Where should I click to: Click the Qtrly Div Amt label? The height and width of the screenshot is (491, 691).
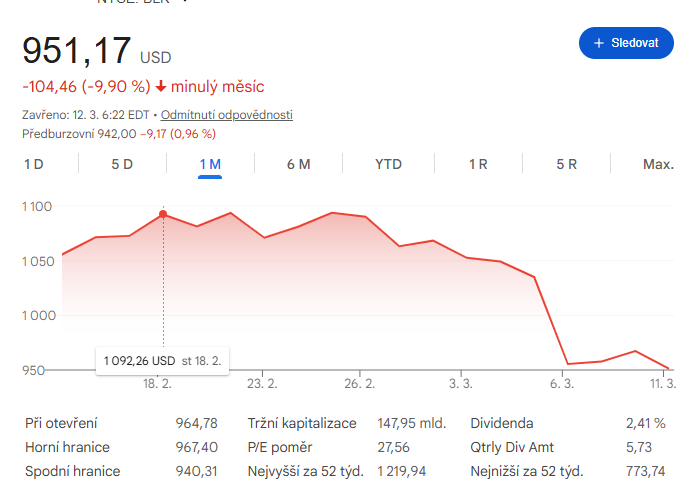(511, 447)
